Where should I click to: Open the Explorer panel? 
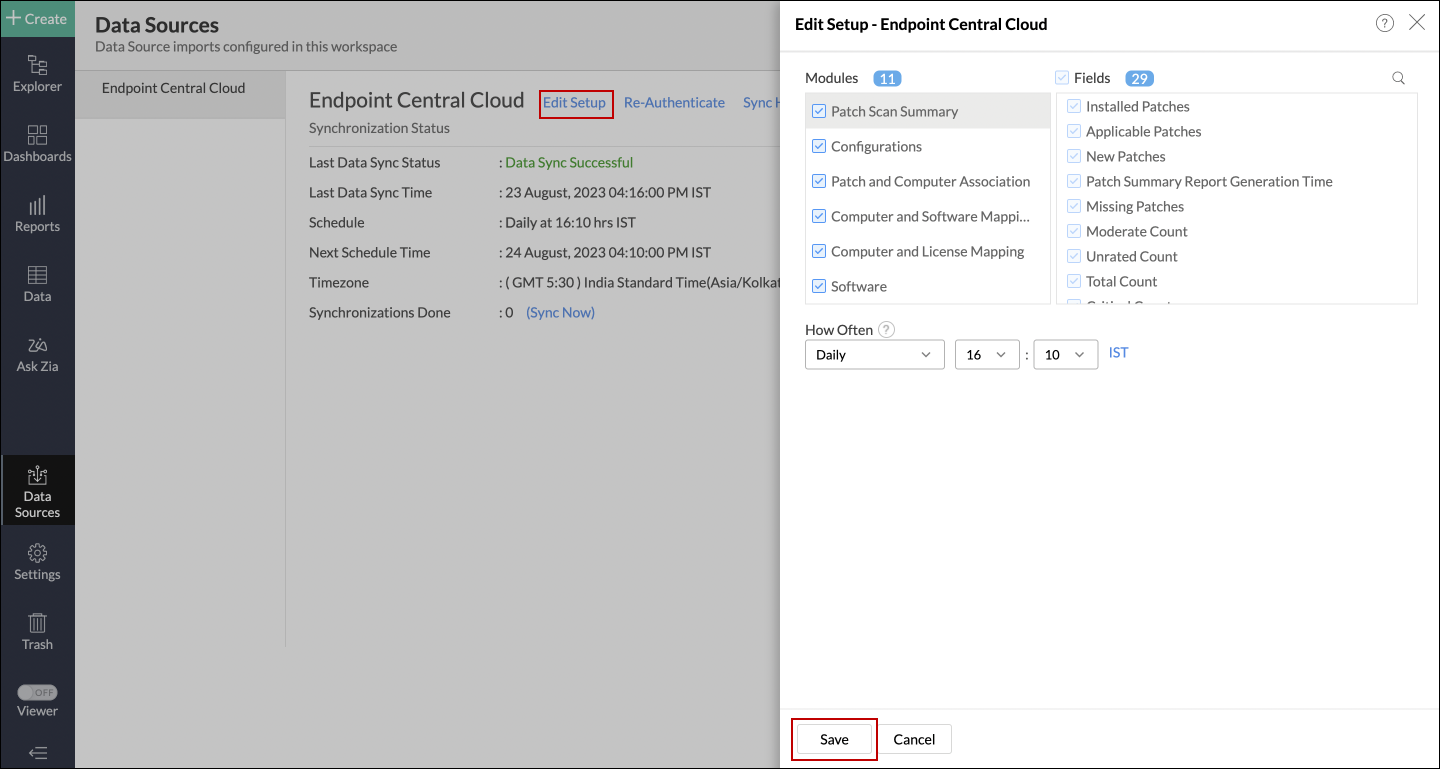point(38,72)
